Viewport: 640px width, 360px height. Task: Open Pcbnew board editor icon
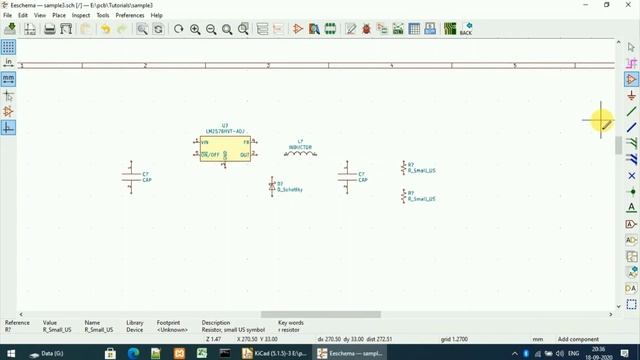pyautogui.click(x=450, y=29)
